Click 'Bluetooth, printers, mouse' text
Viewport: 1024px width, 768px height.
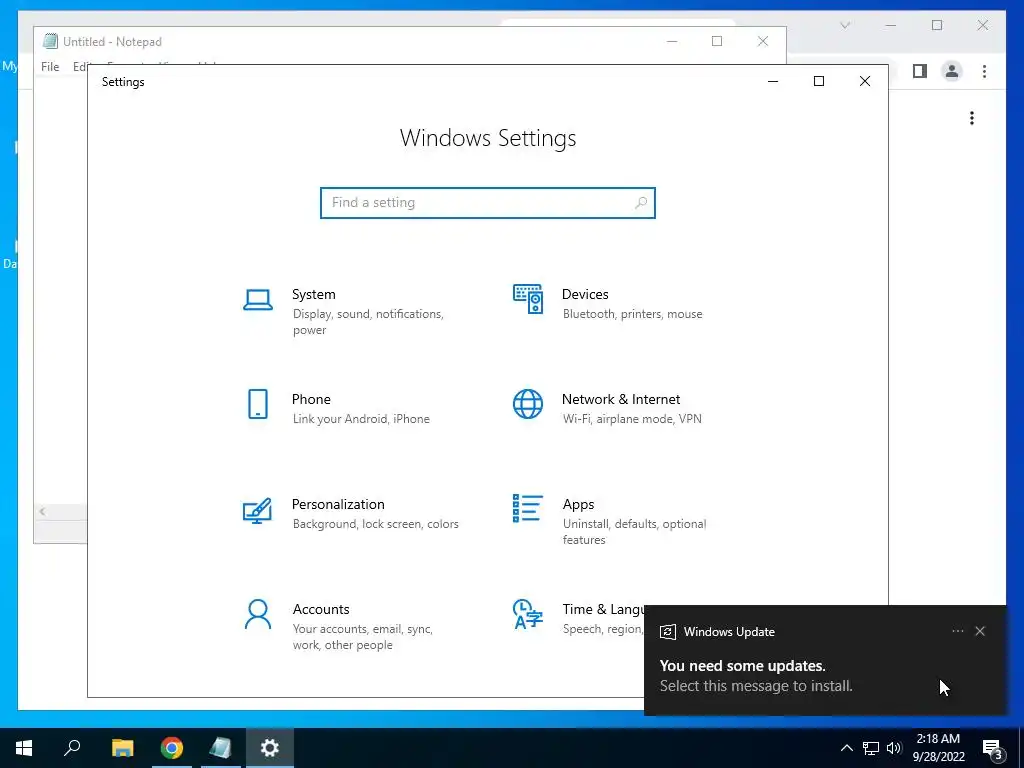click(x=633, y=313)
